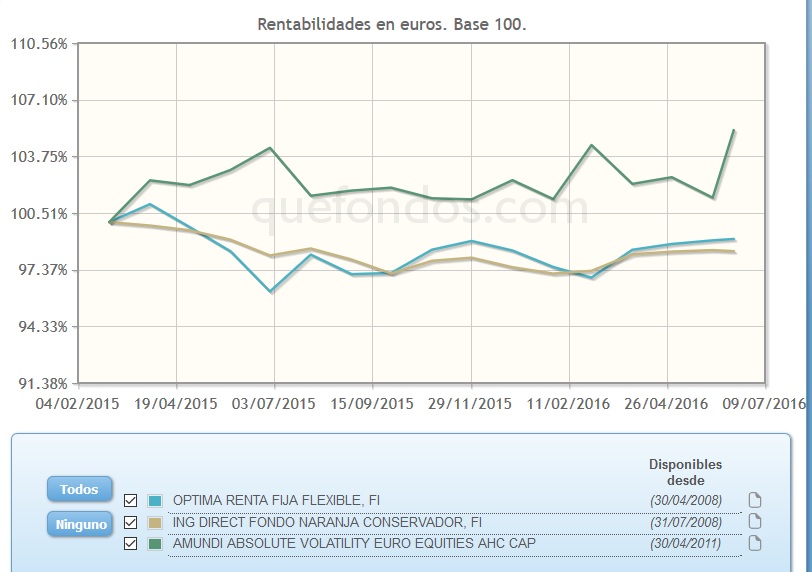
Task: Open document icon for OPTIMA RENTA FIJA FLEXIBLE
Action: coord(755,500)
